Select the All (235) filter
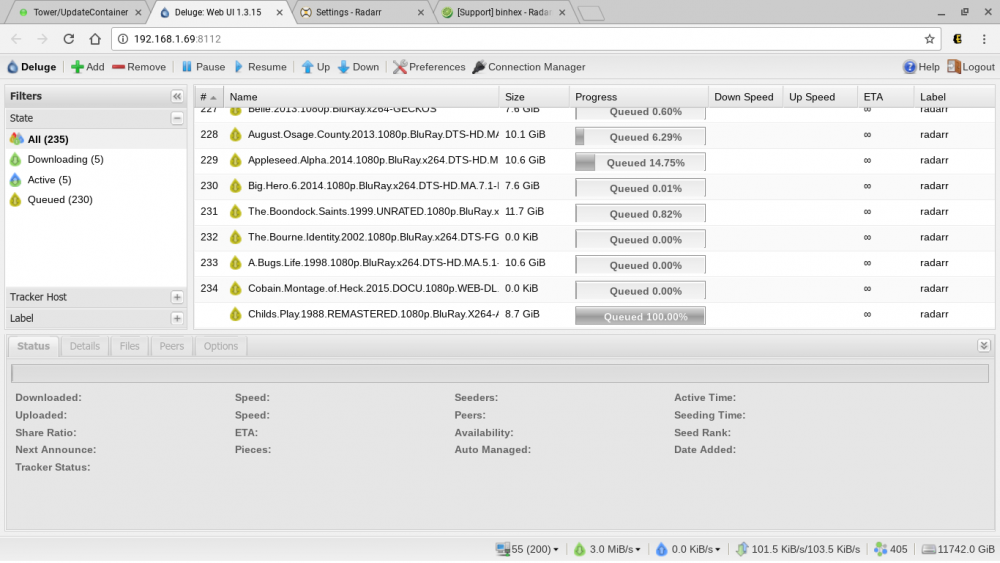This screenshot has height=563, width=1000. point(96,139)
